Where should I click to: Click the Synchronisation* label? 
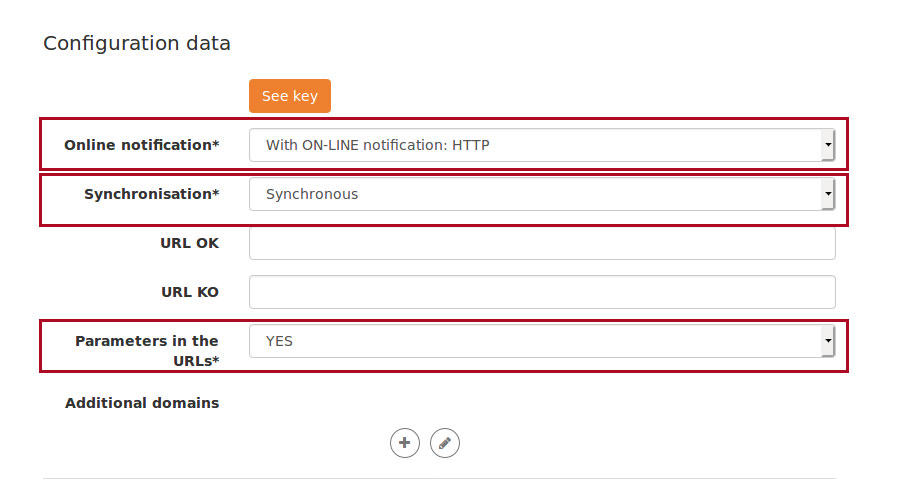[152, 194]
